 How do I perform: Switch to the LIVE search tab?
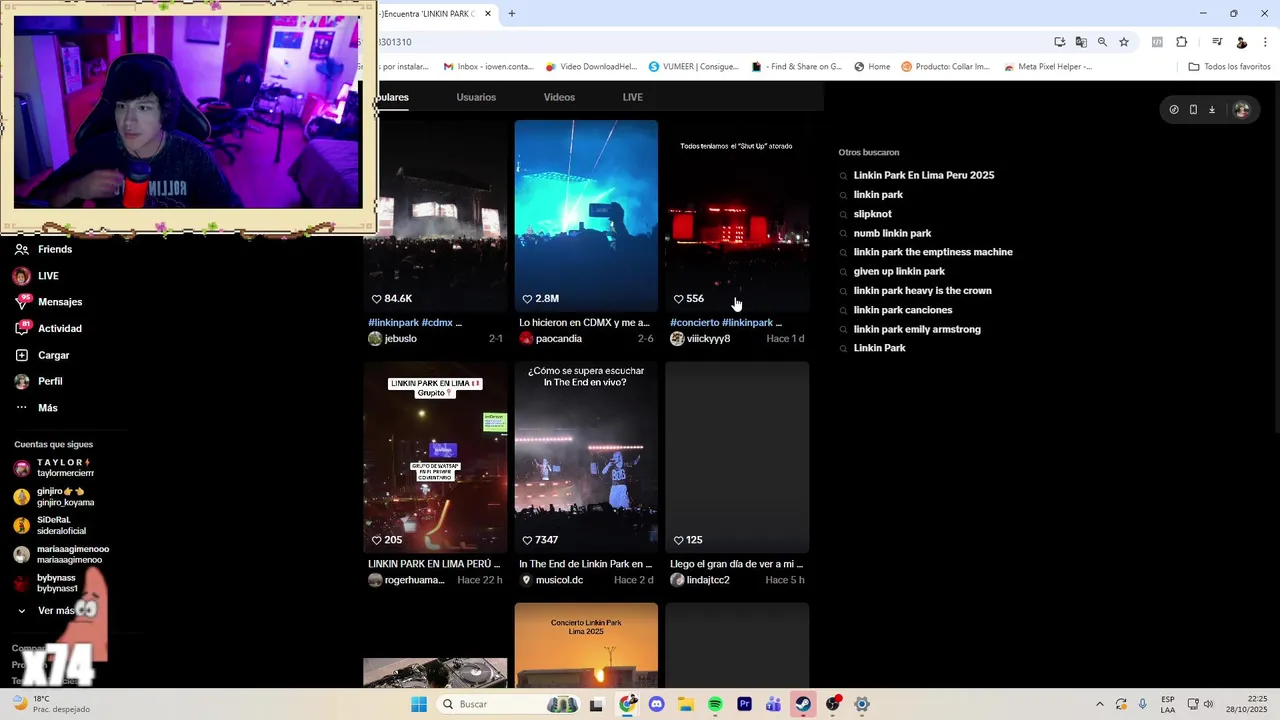(632, 97)
